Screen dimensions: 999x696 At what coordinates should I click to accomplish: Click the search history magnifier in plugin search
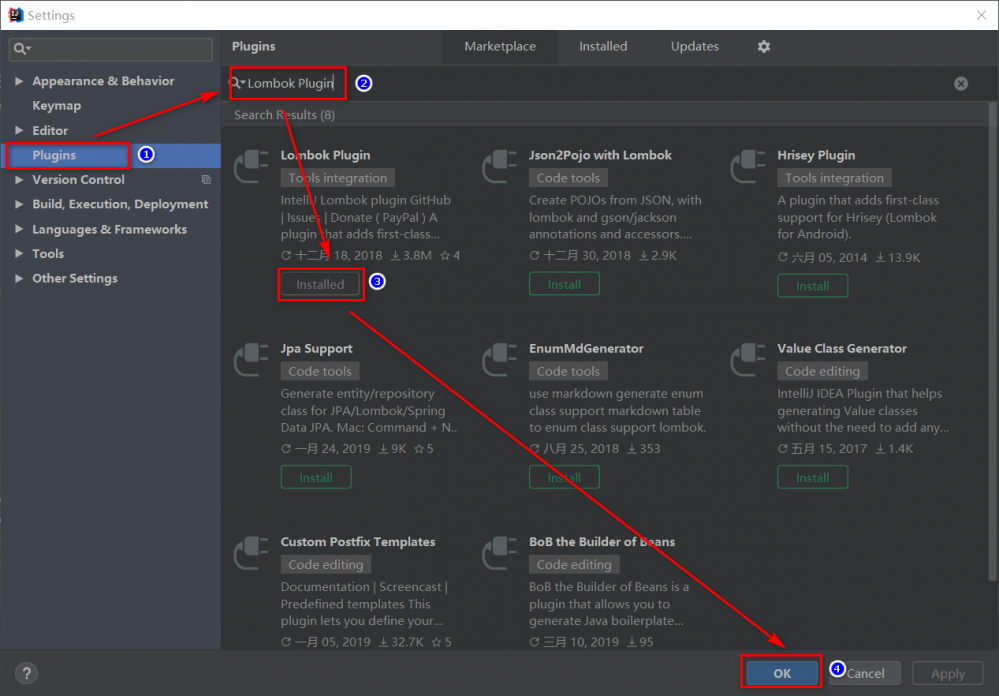[x=236, y=83]
